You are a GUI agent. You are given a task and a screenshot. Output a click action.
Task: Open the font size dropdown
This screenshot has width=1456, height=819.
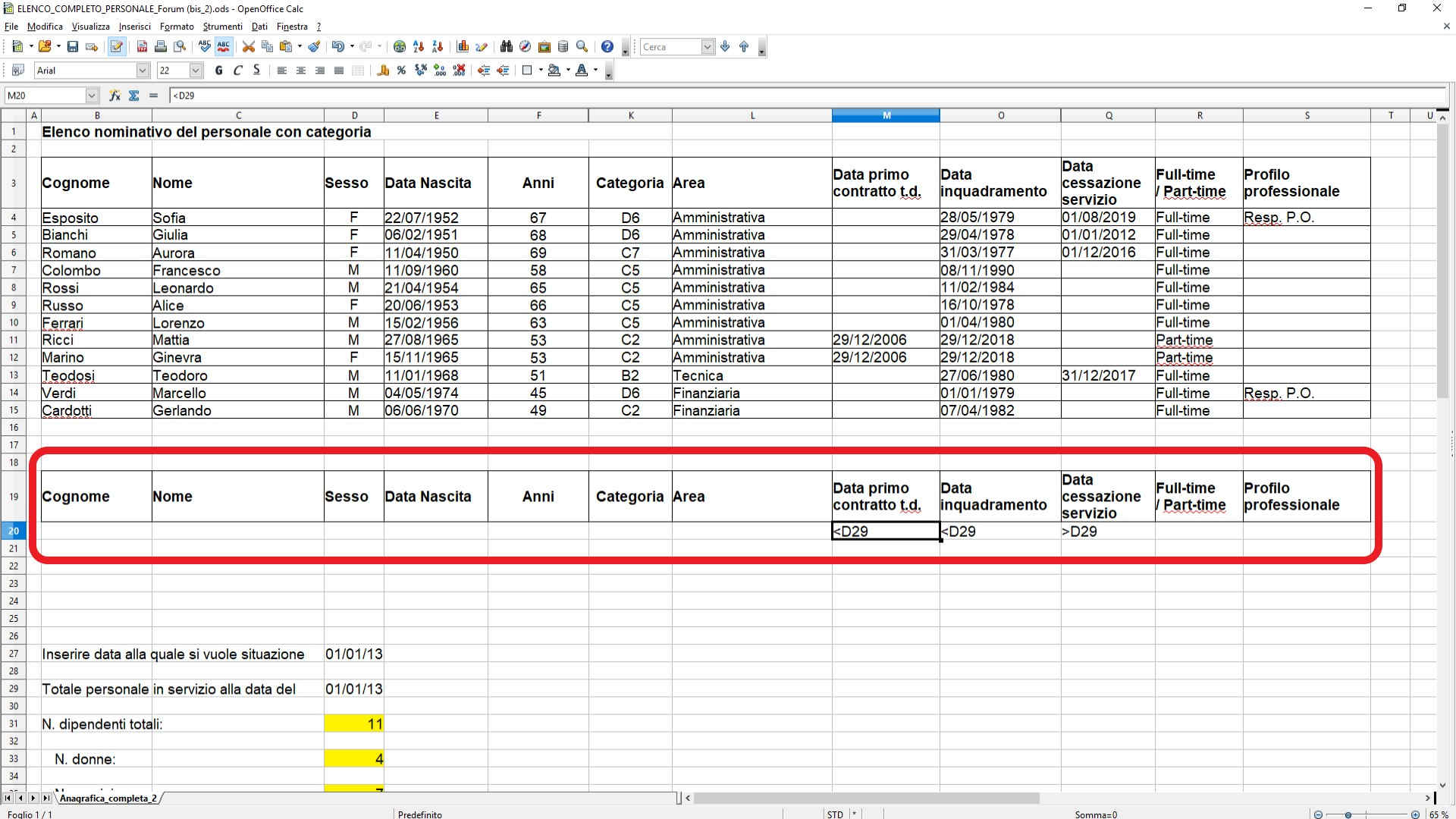(x=196, y=71)
